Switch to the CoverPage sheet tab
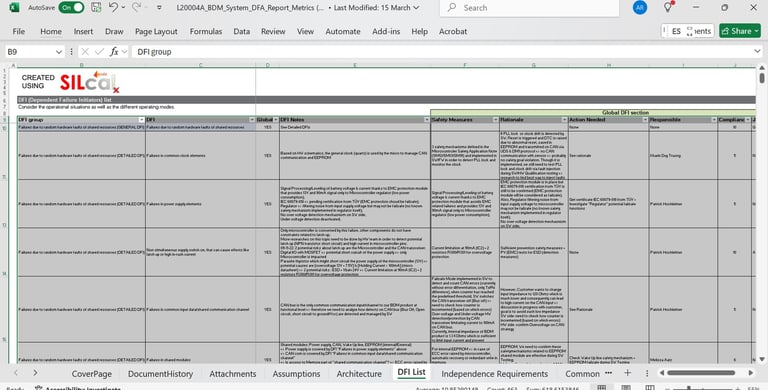The height and width of the screenshot is (390, 768). coord(92,374)
